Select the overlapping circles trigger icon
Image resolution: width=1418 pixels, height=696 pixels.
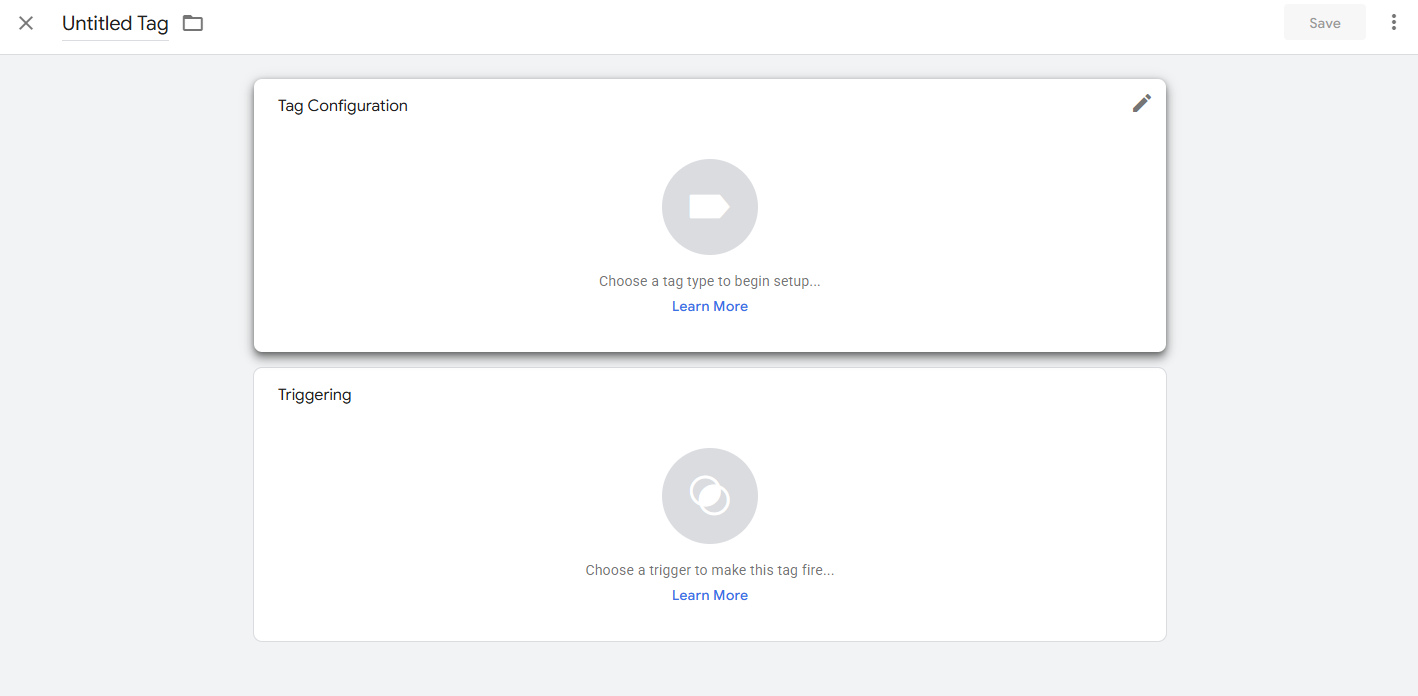pyautogui.click(x=710, y=496)
